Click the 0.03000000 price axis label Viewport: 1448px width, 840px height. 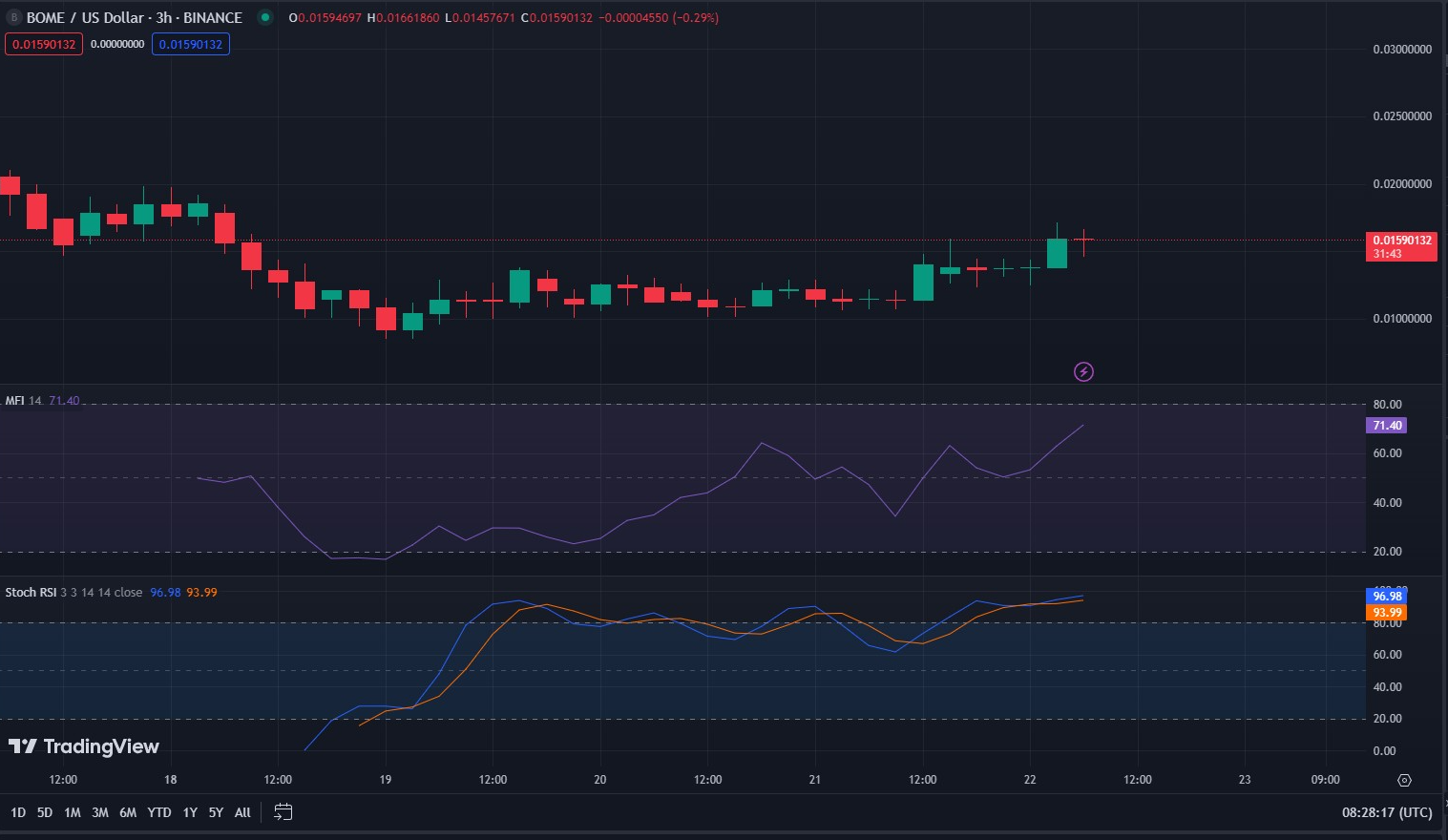pyautogui.click(x=1402, y=50)
